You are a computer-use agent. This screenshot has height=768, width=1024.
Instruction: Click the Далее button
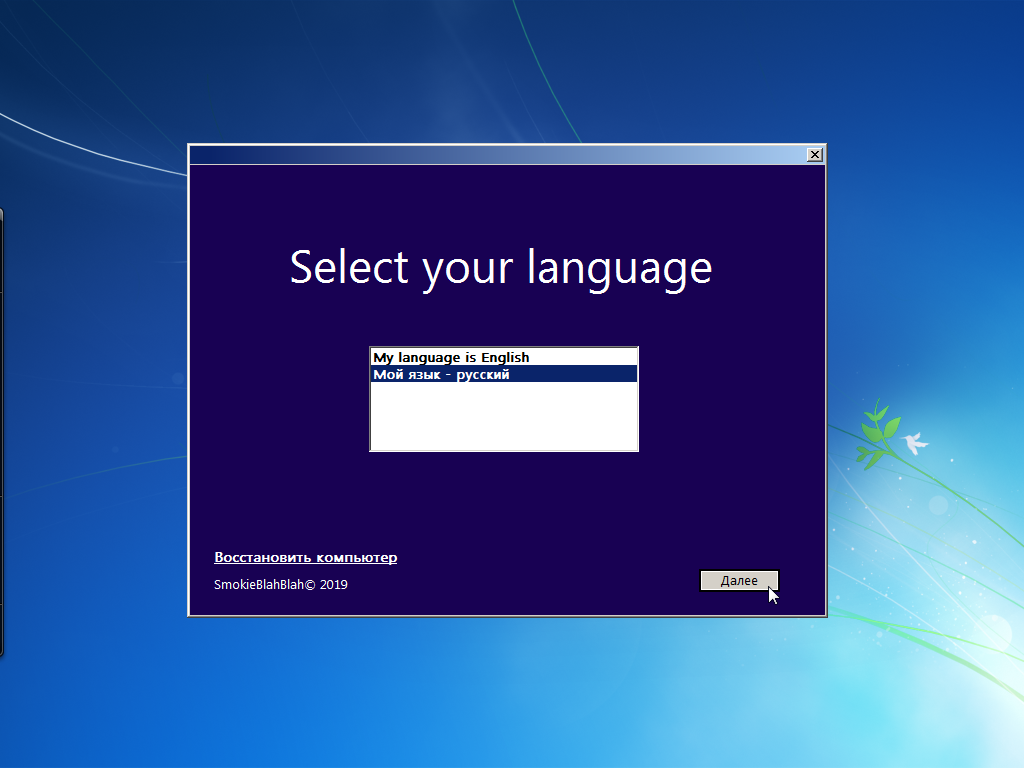pyautogui.click(x=739, y=581)
